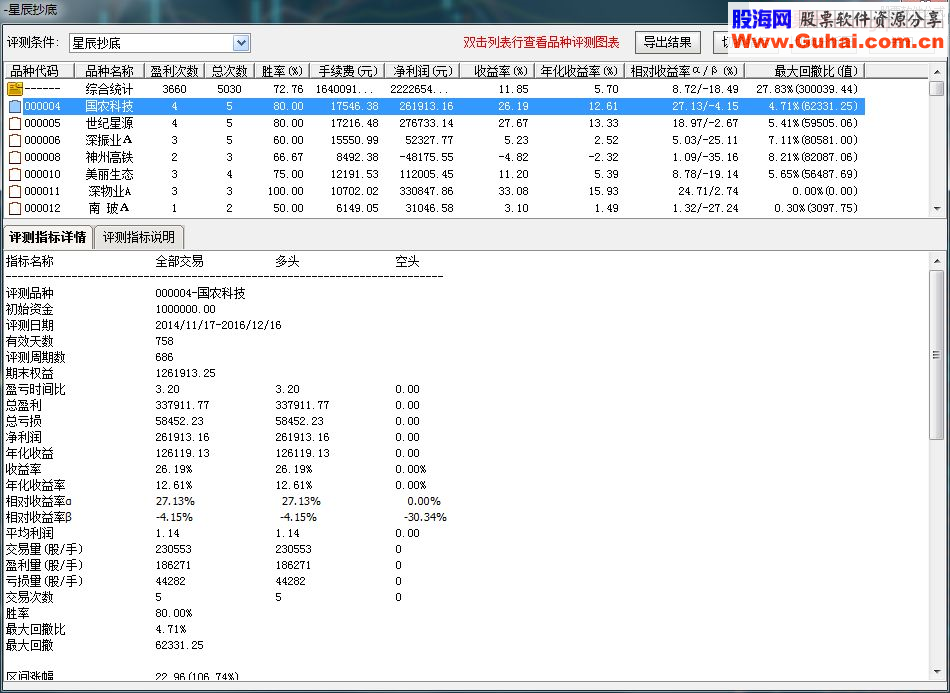Screen dimensions: 950x693
Task: Select the 美丽生态 name cell
Action: click(109, 174)
